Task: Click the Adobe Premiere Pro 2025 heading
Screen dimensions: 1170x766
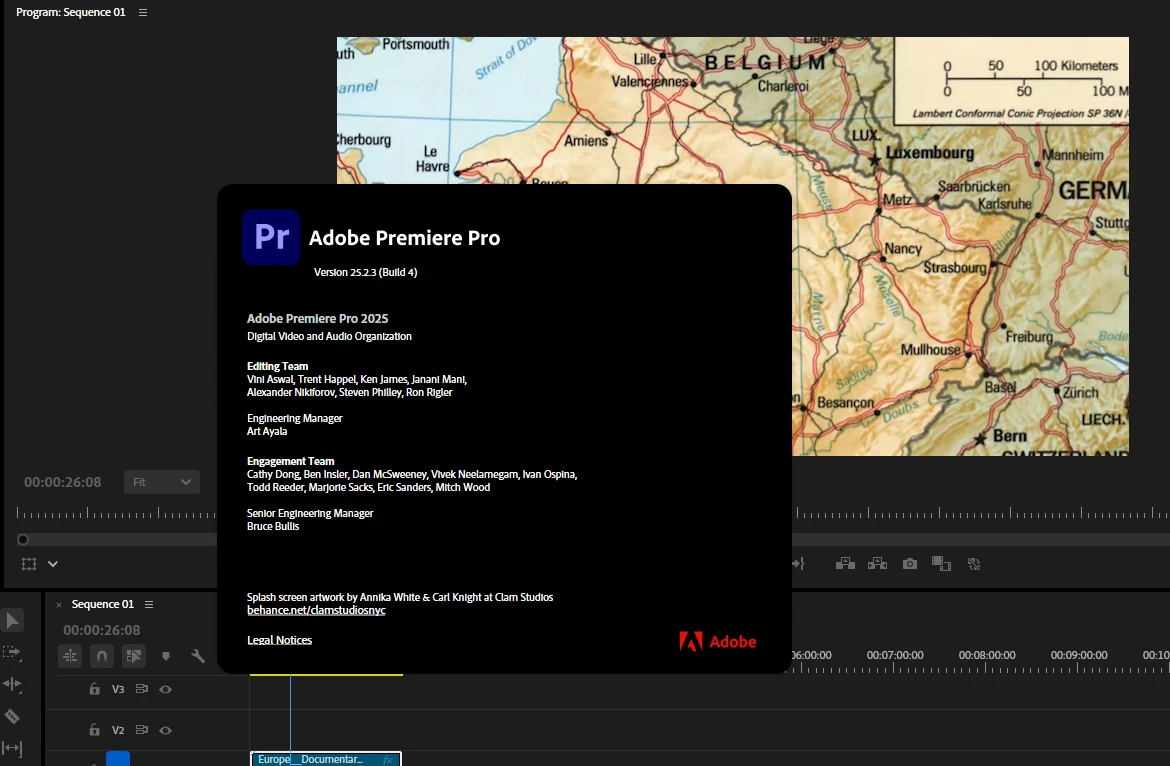Action: pos(317,318)
